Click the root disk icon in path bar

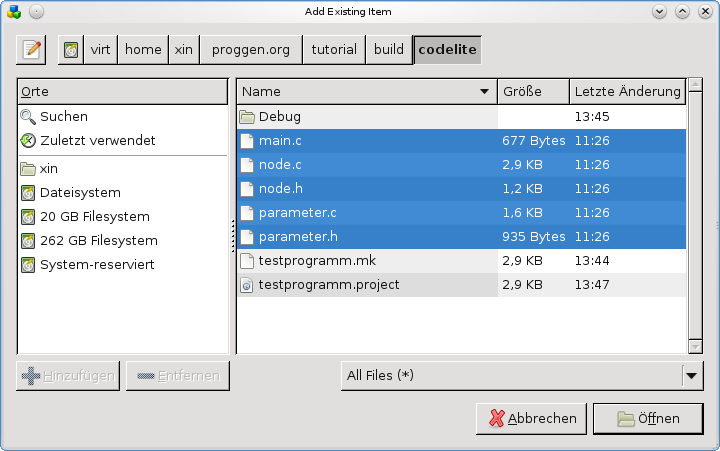coord(71,49)
